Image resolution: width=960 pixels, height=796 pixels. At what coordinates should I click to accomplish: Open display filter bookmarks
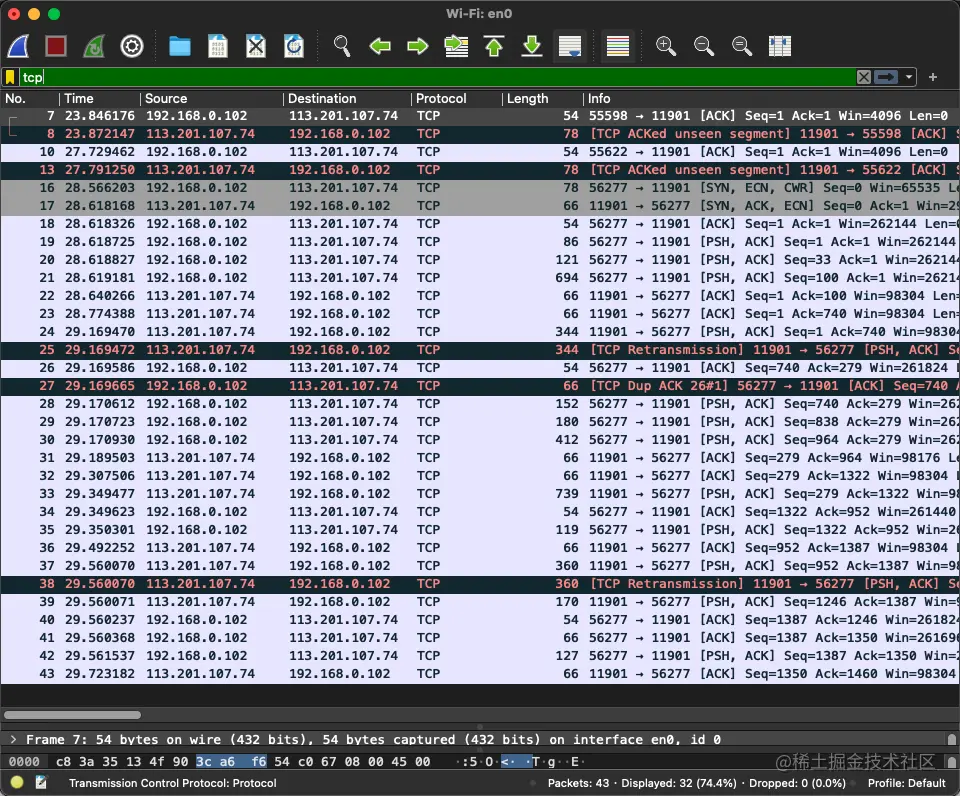click(x=10, y=77)
